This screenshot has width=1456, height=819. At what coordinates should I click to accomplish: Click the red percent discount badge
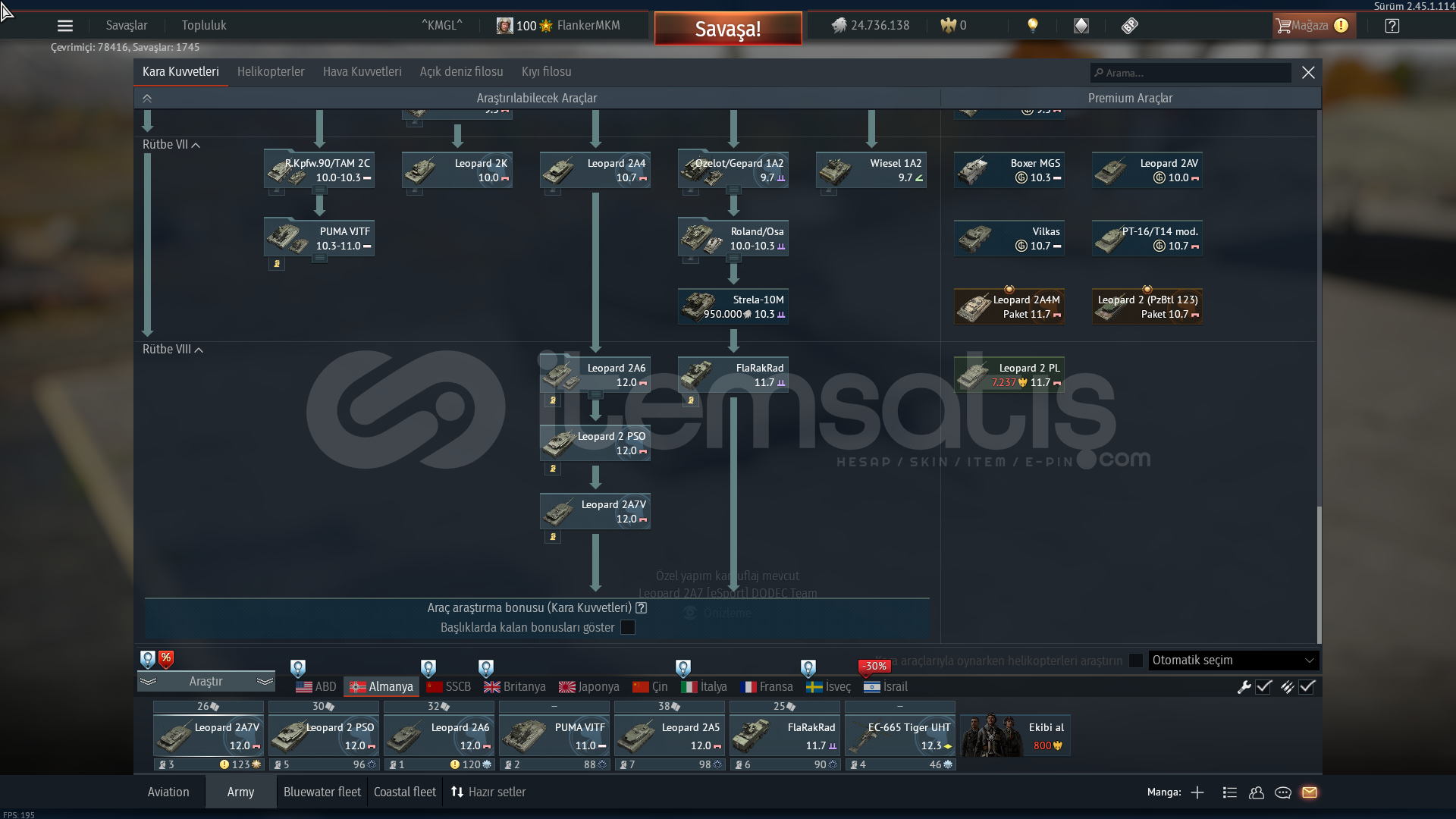click(166, 659)
